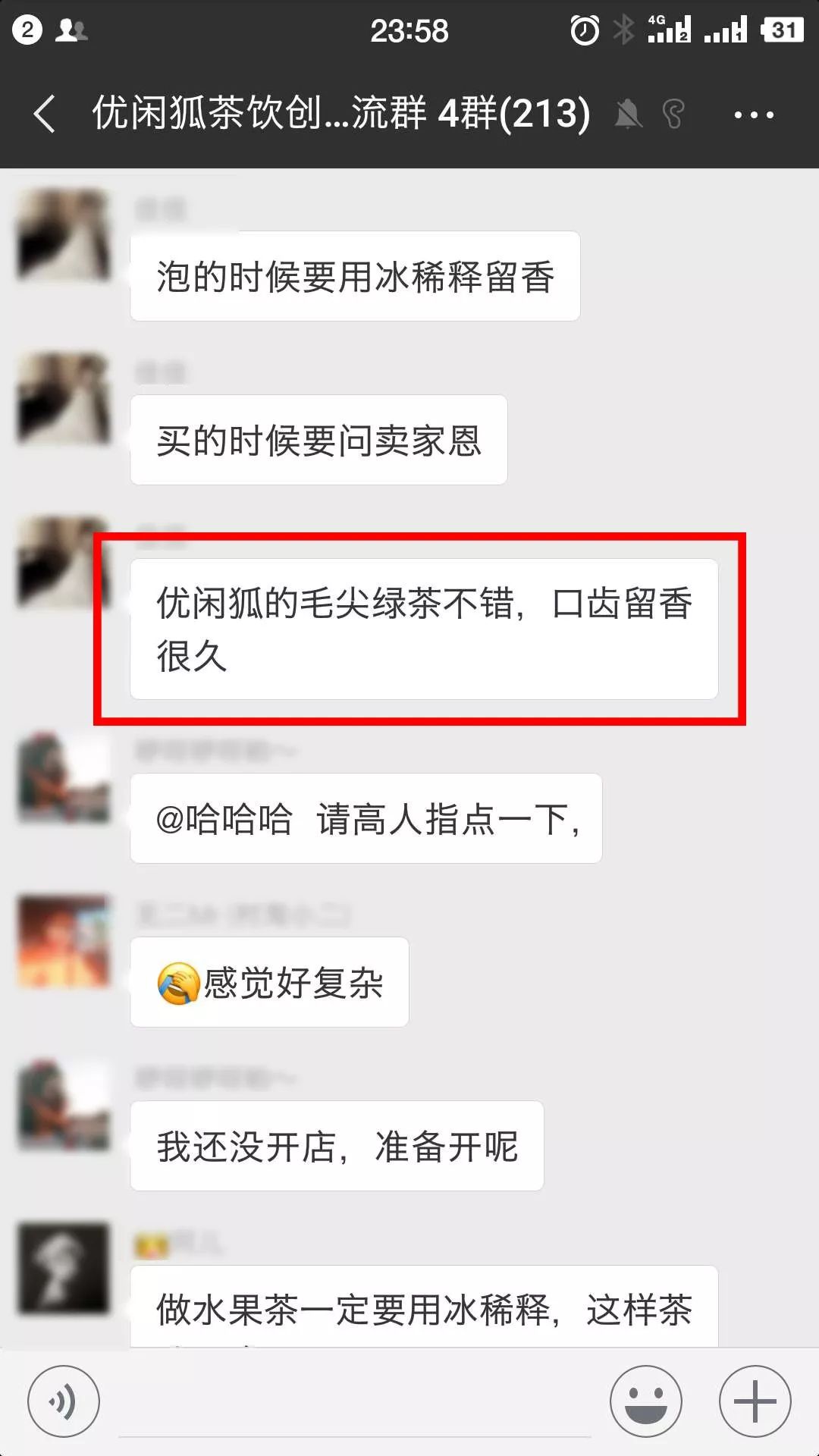This screenshot has width=819, height=1456.
Task: Tap the ear receiver mode icon
Action: click(x=673, y=115)
